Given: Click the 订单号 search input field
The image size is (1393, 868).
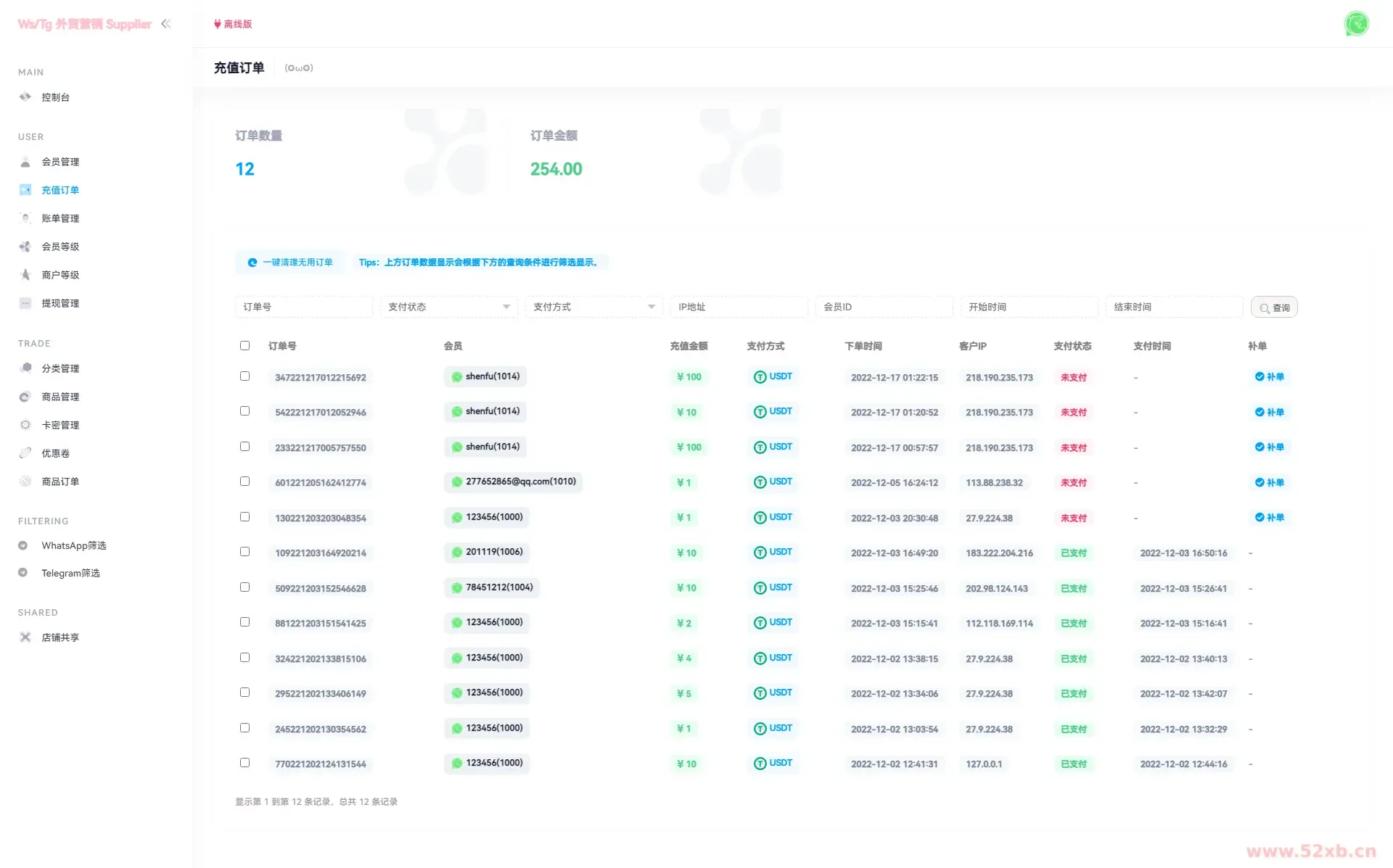Looking at the screenshot, I should tap(303, 307).
